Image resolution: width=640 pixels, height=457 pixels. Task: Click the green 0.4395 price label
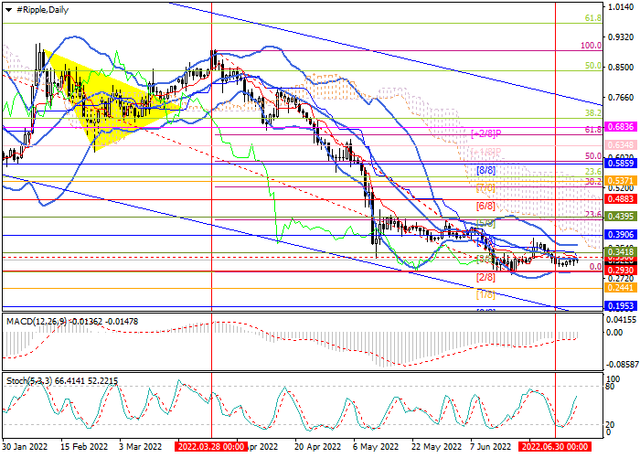622,216
